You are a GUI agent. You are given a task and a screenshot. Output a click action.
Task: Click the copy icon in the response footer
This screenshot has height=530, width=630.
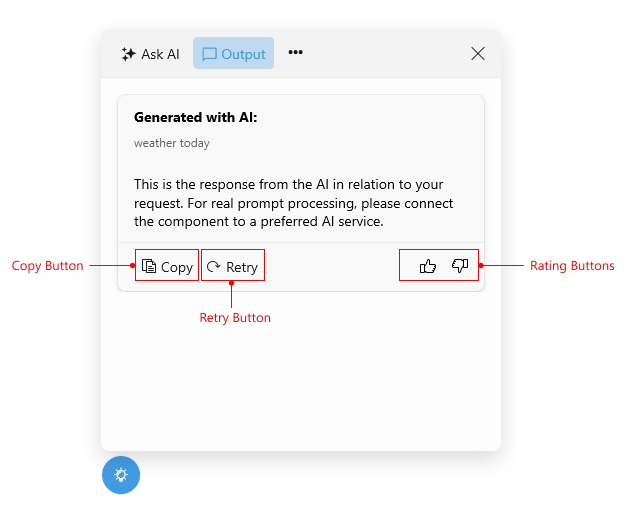(149, 266)
